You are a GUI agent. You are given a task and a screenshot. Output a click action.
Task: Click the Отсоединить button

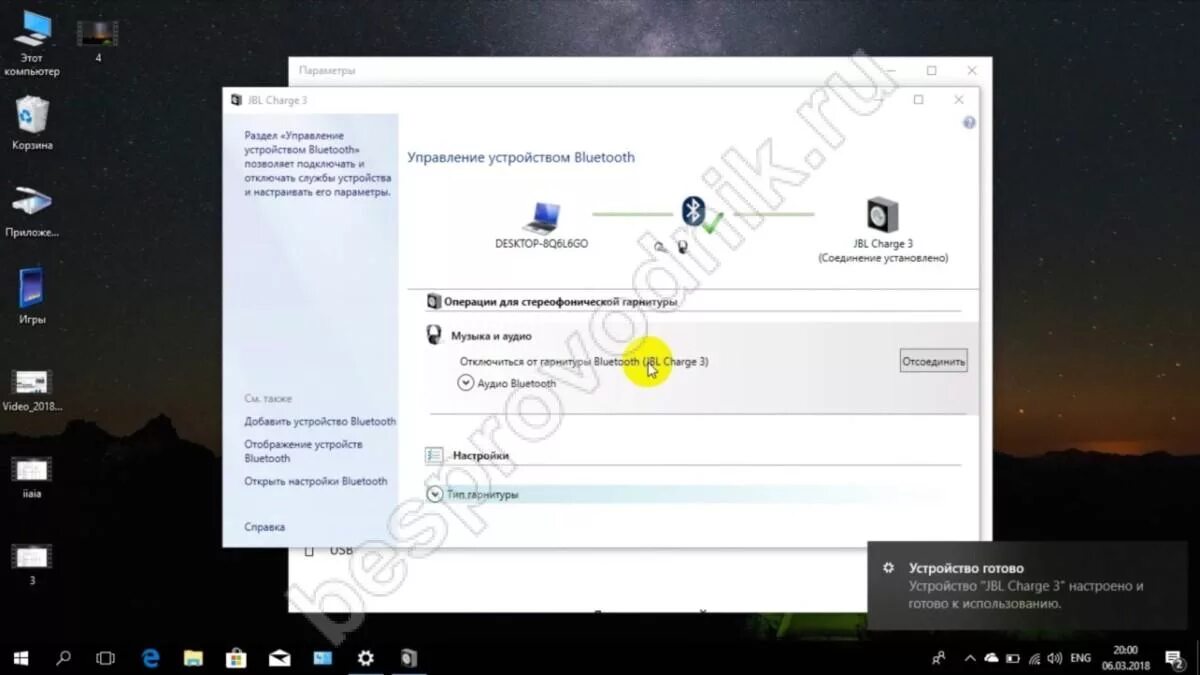[933, 361]
